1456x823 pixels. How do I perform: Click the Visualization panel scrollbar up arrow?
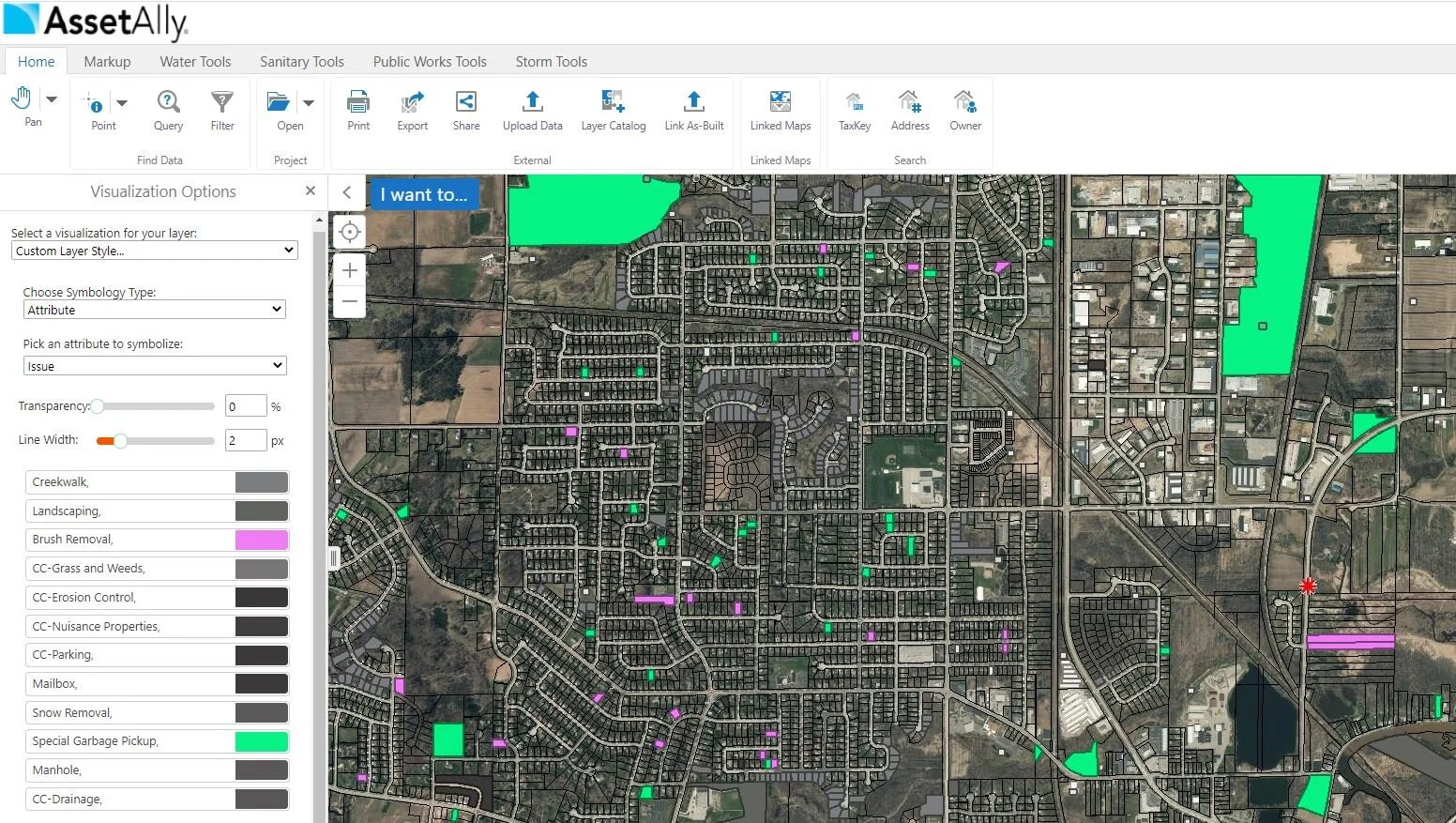[320, 220]
